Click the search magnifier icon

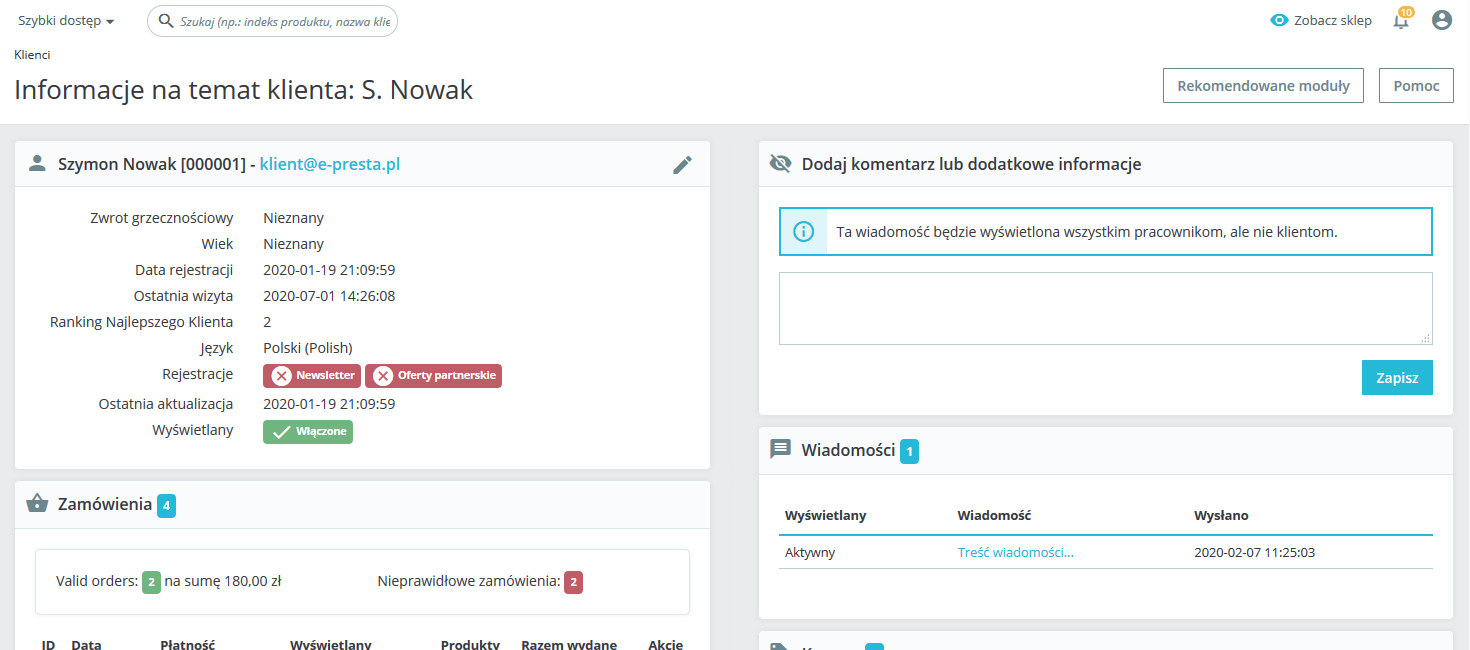166,21
